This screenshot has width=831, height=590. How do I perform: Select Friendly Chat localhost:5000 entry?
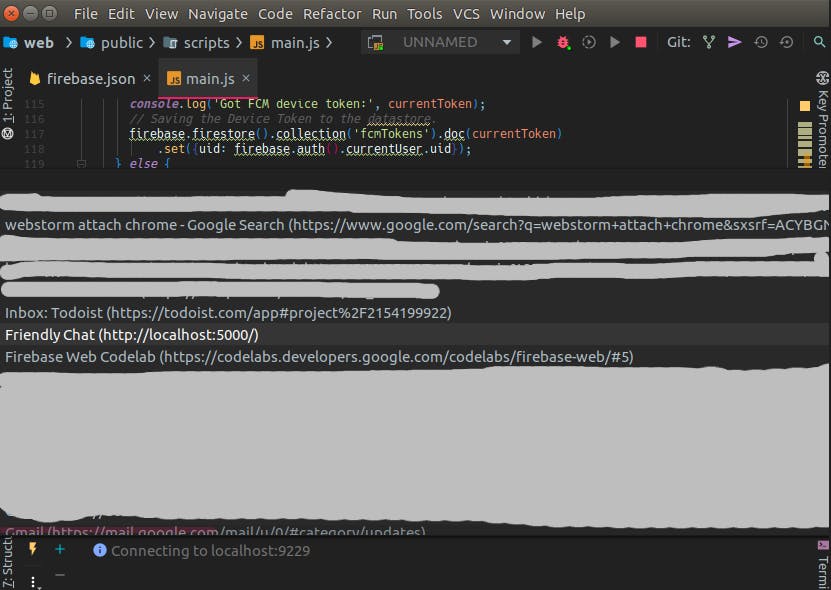[416, 335]
